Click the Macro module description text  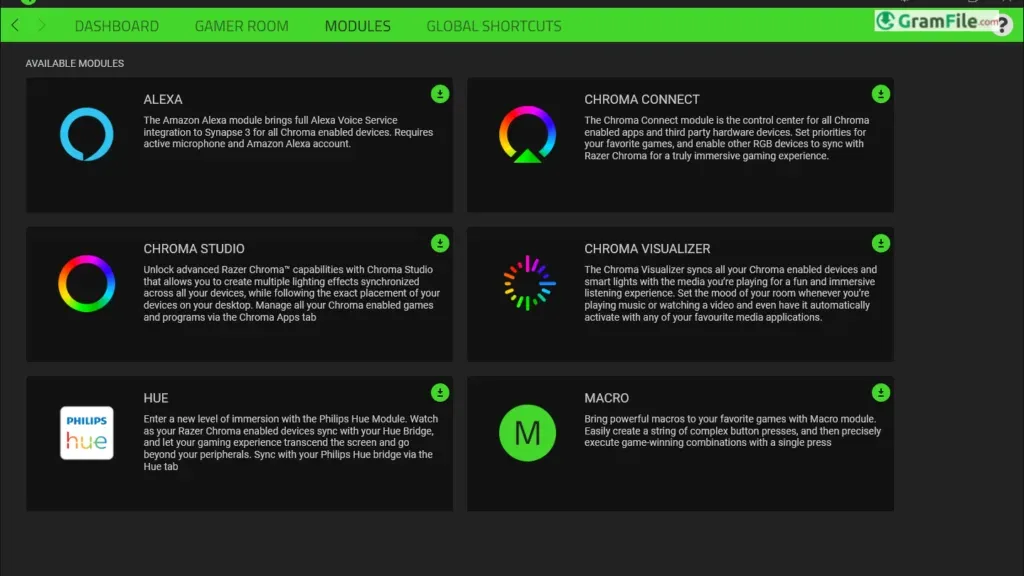[x=733, y=430]
